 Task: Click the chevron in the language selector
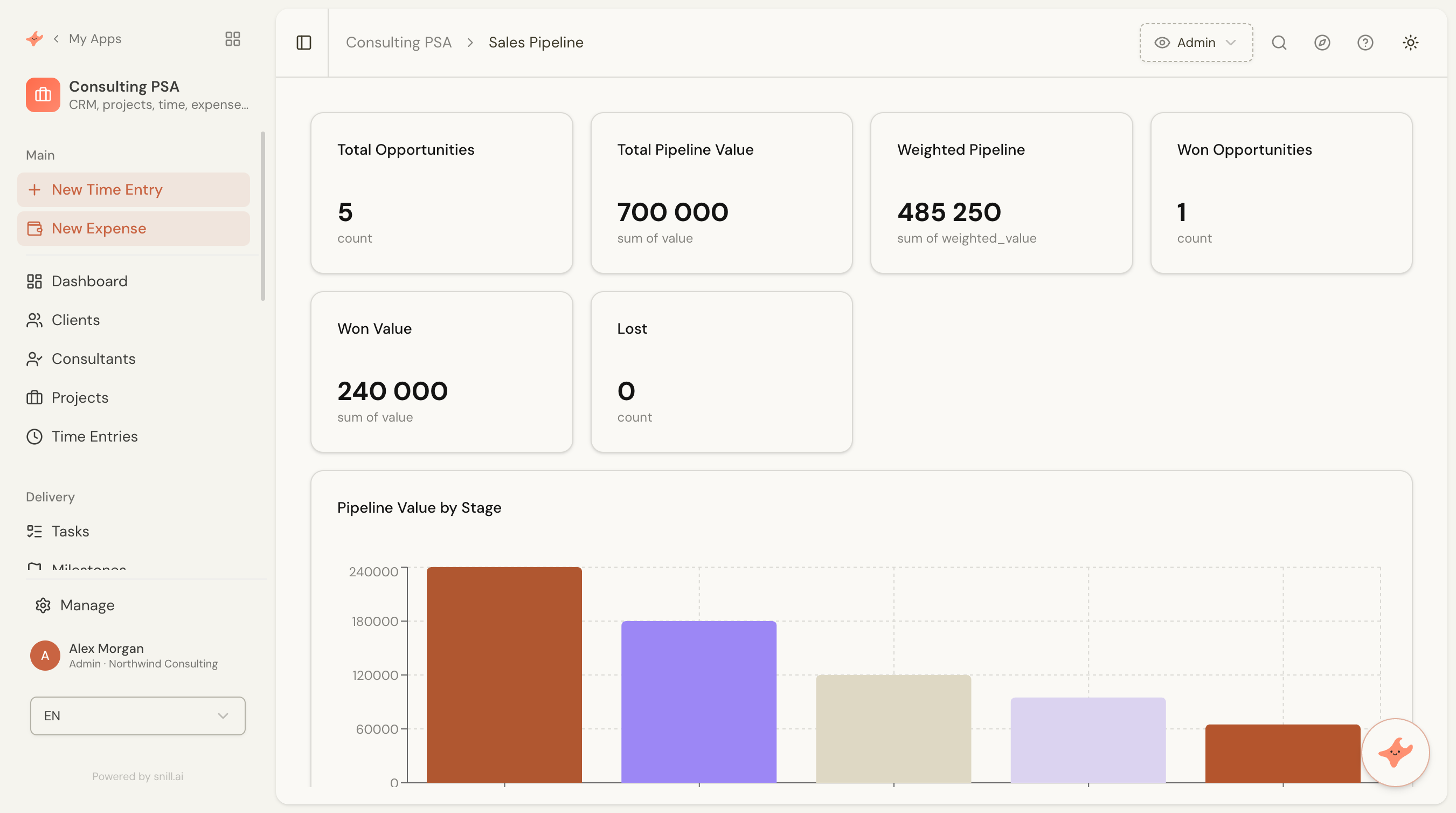pos(223,716)
